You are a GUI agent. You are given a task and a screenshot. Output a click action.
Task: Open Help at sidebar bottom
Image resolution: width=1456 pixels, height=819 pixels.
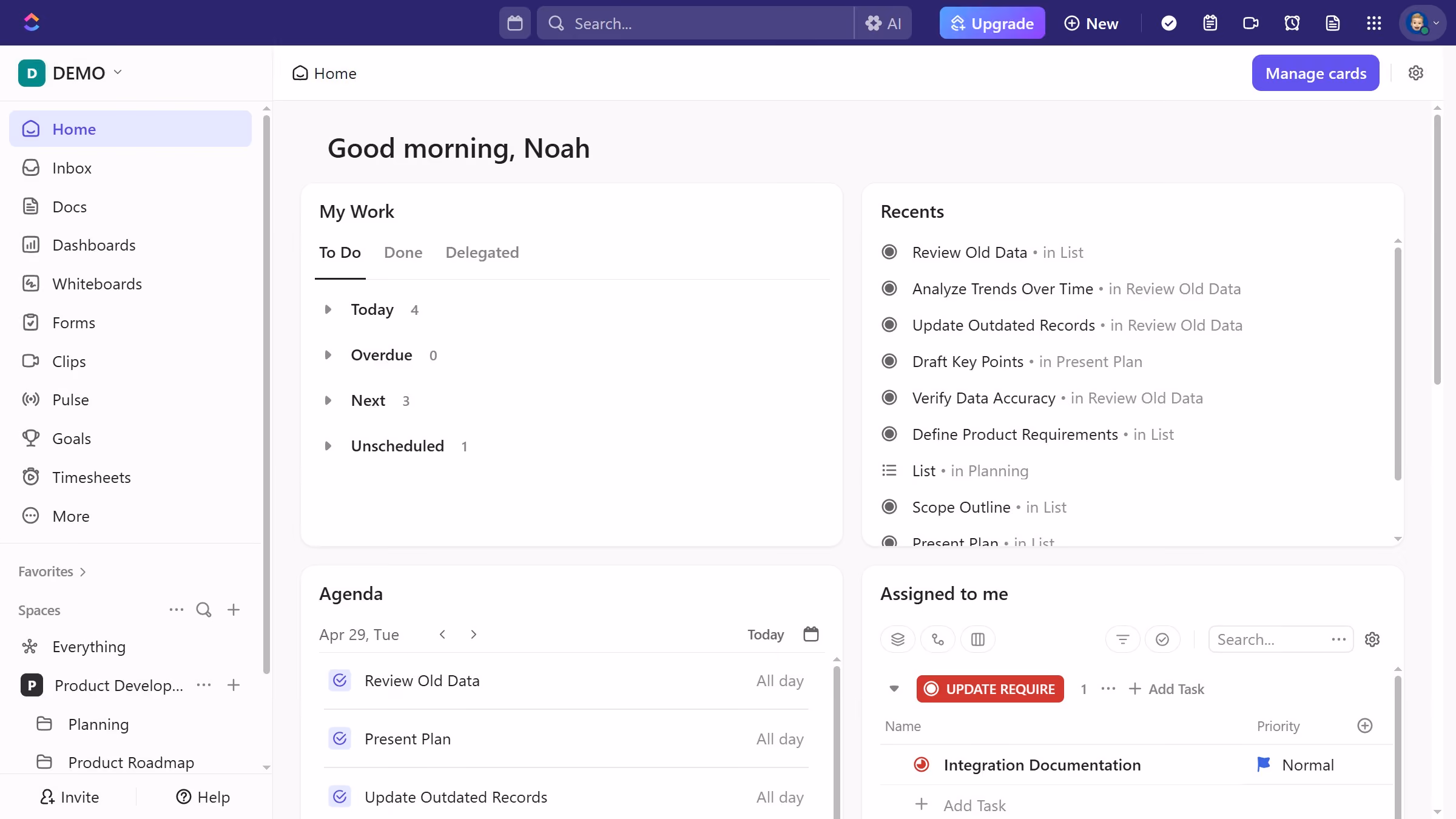(x=203, y=797)
